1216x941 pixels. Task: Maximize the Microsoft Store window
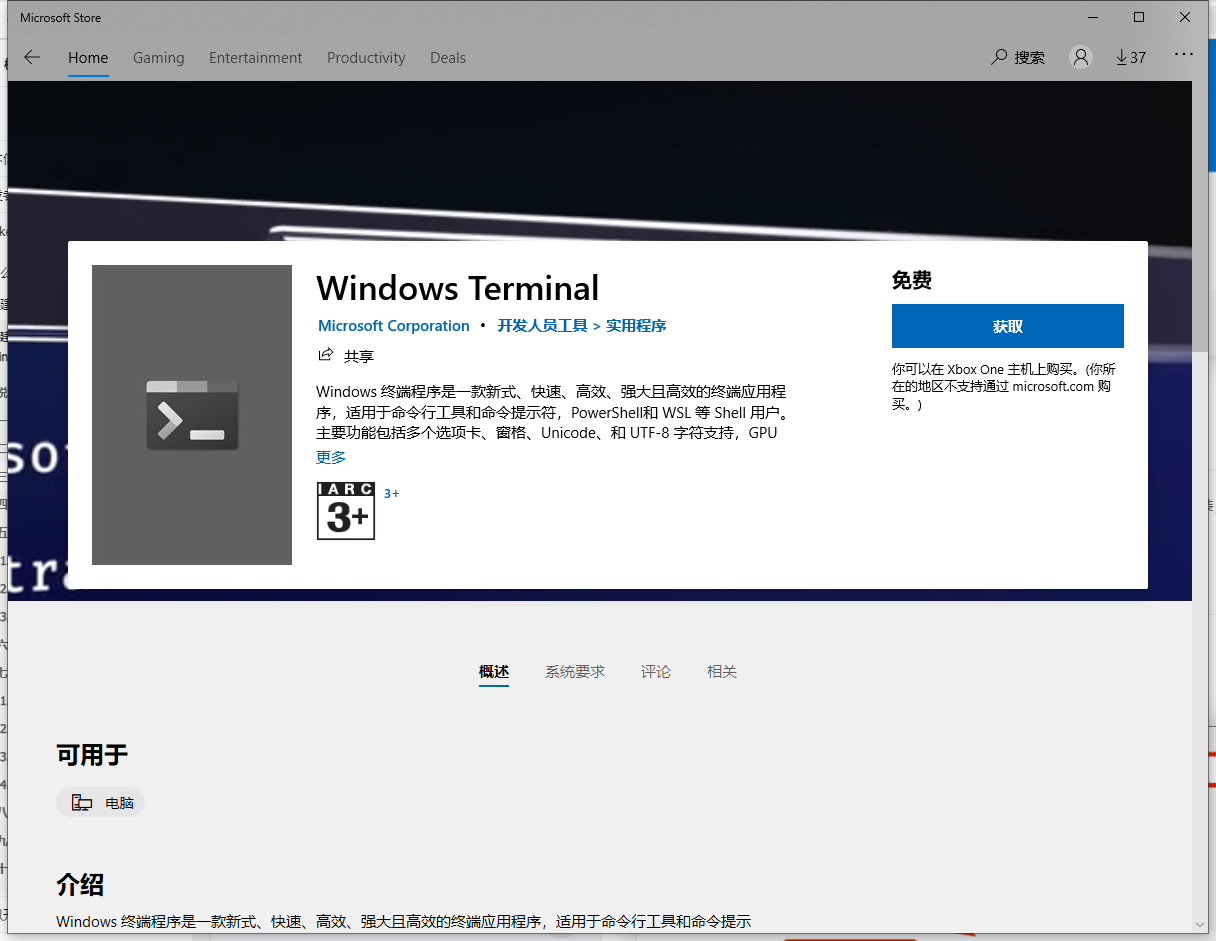[x=1138, y=17]
